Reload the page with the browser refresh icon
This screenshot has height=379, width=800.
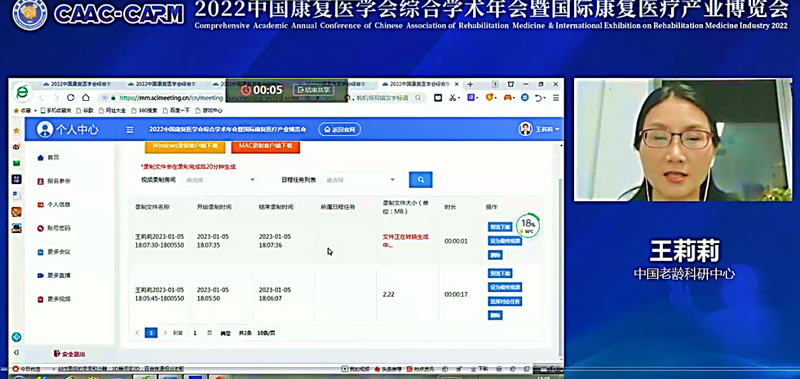coord(70,97)
